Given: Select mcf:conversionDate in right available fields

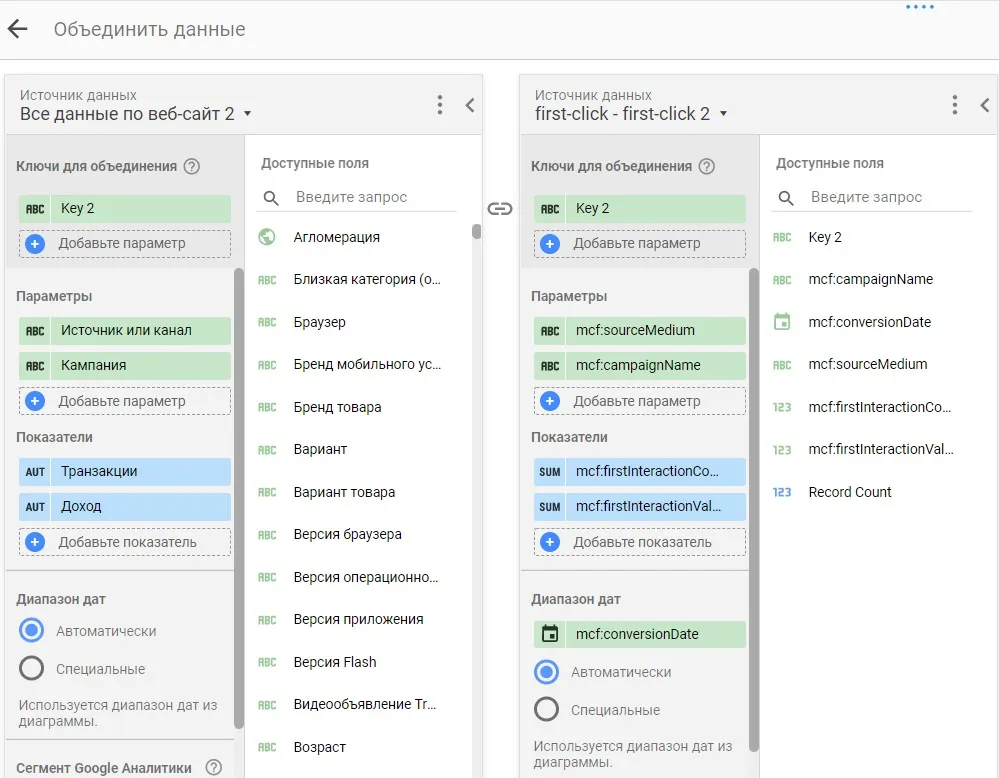Looking at the screenshot, I should click(869, 322).
